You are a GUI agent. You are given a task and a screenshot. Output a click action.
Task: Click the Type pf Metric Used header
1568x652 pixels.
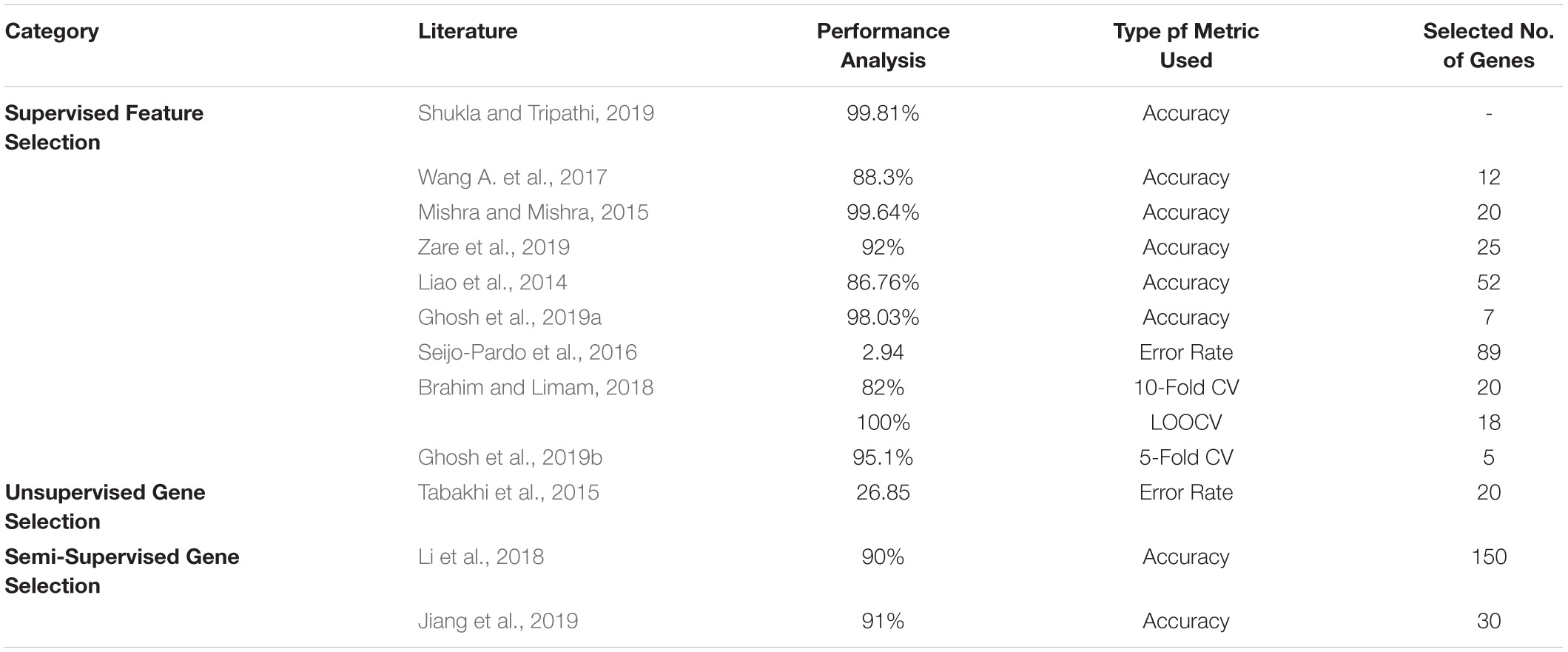coord(1185,46)
